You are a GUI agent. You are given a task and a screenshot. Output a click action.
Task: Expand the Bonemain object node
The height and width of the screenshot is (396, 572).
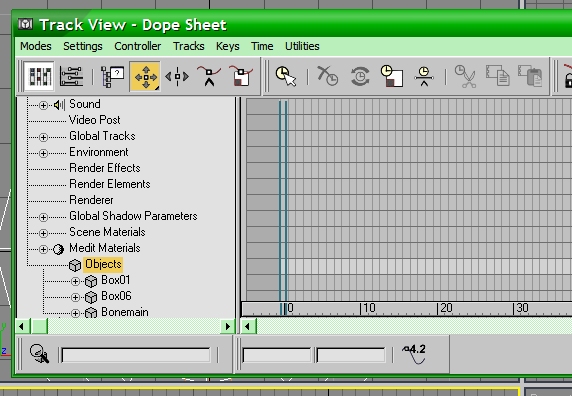(75, 313)
